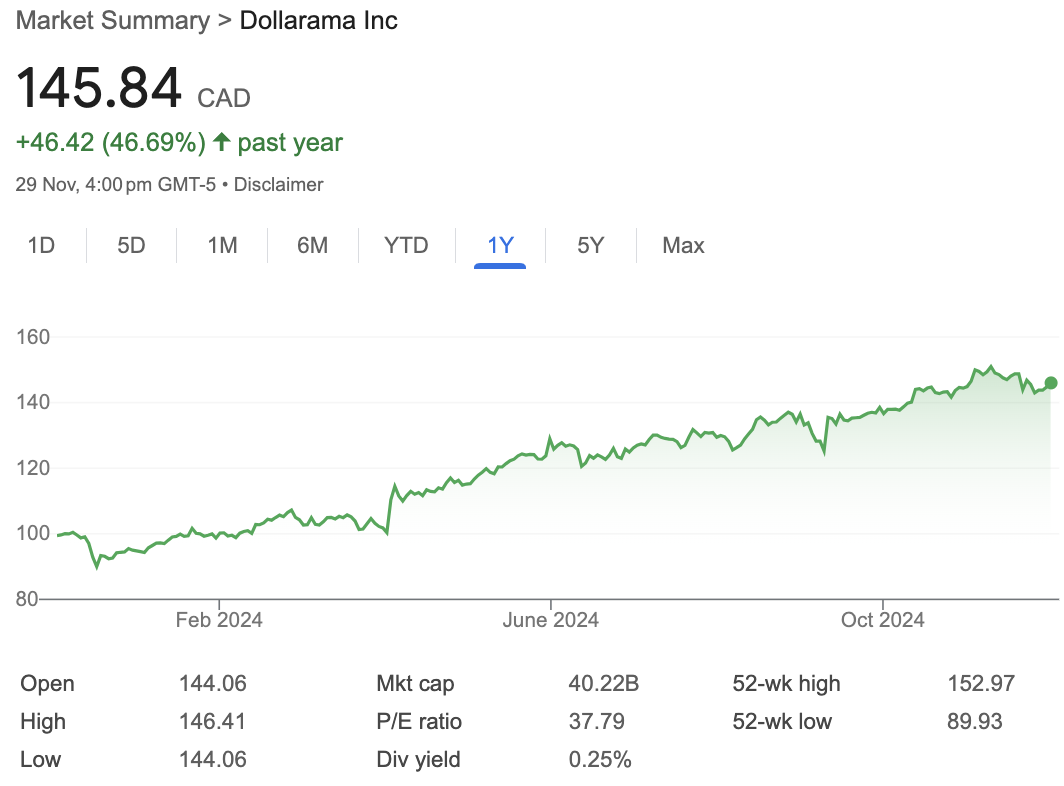
Task: Click the Div yield label
Action: [x=418, y=759]
